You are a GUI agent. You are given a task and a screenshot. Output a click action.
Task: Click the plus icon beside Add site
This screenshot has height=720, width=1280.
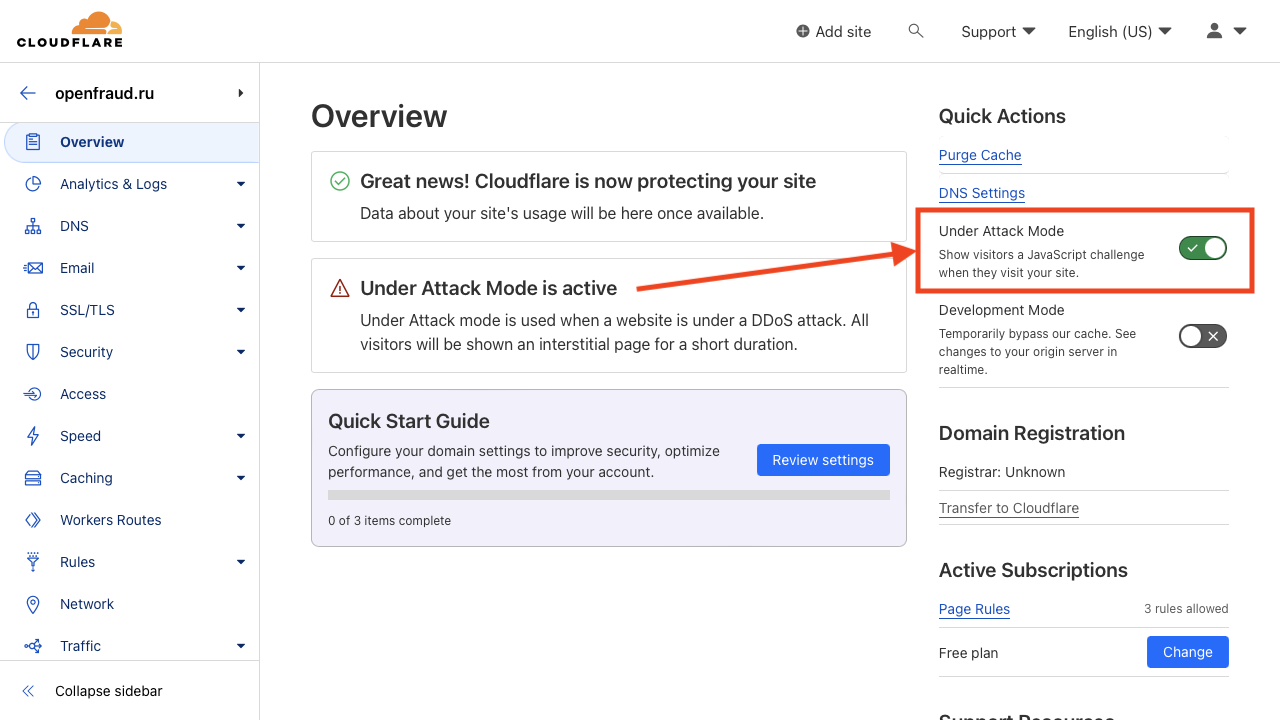[x=802, y=32]
